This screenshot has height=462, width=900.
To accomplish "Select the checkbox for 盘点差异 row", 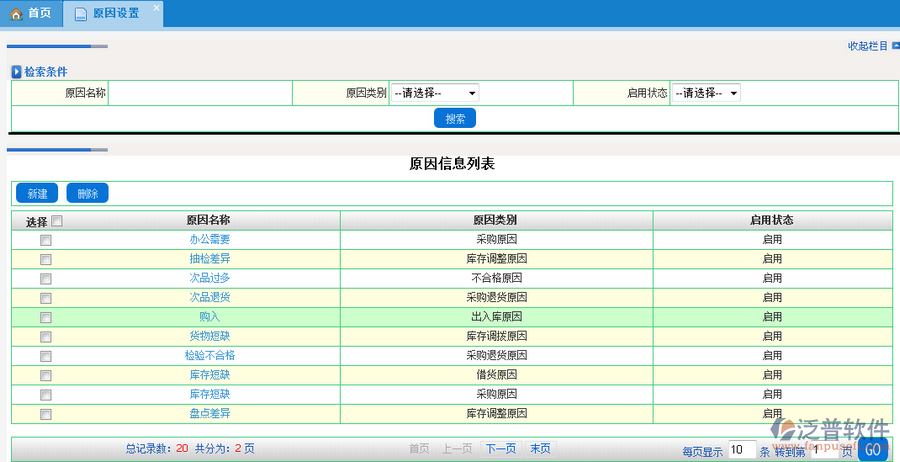I will point(45,414).
